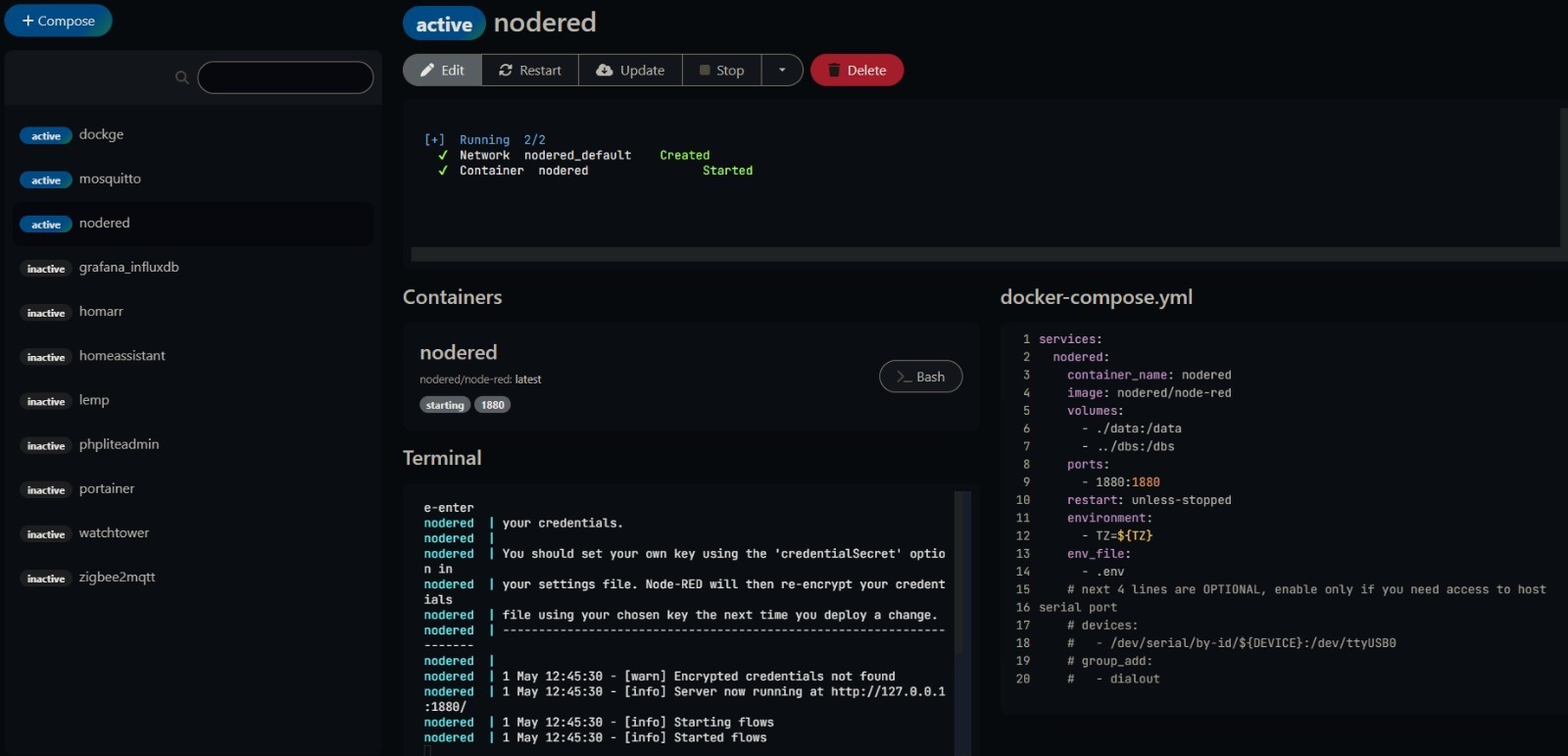Screen dimensions: 1568x756
Task: Click the stack search input field
Action: (285, 77)
